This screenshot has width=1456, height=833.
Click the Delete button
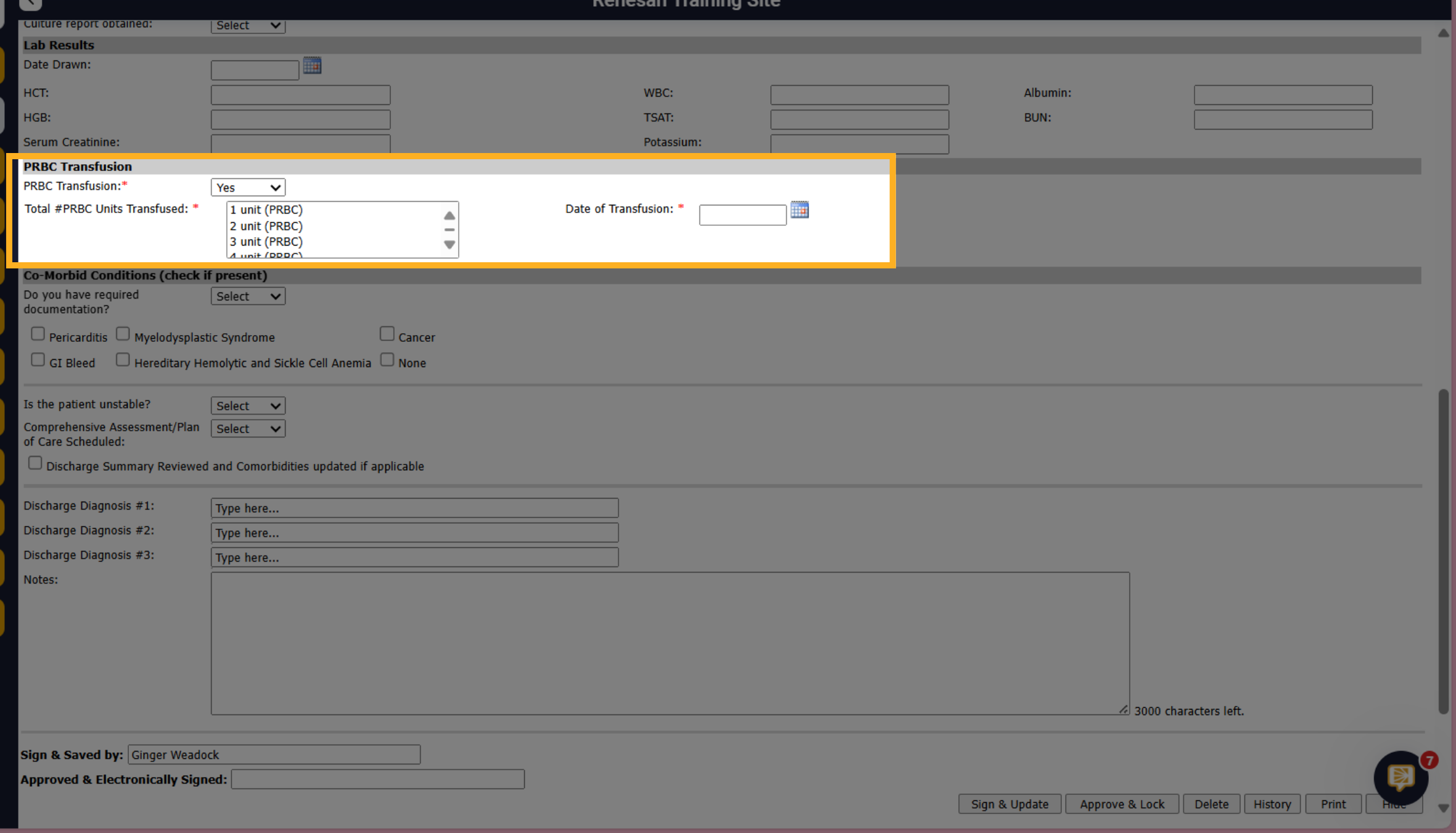[1211, 804]
